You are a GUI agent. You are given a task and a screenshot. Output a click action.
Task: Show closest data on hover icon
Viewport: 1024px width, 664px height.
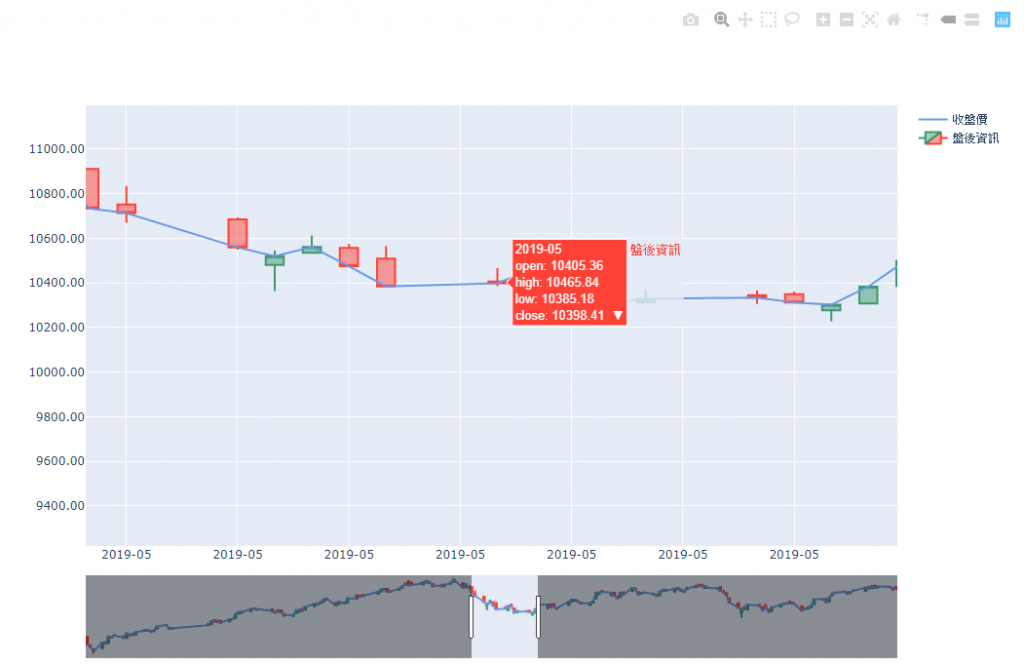click(948, 20)
